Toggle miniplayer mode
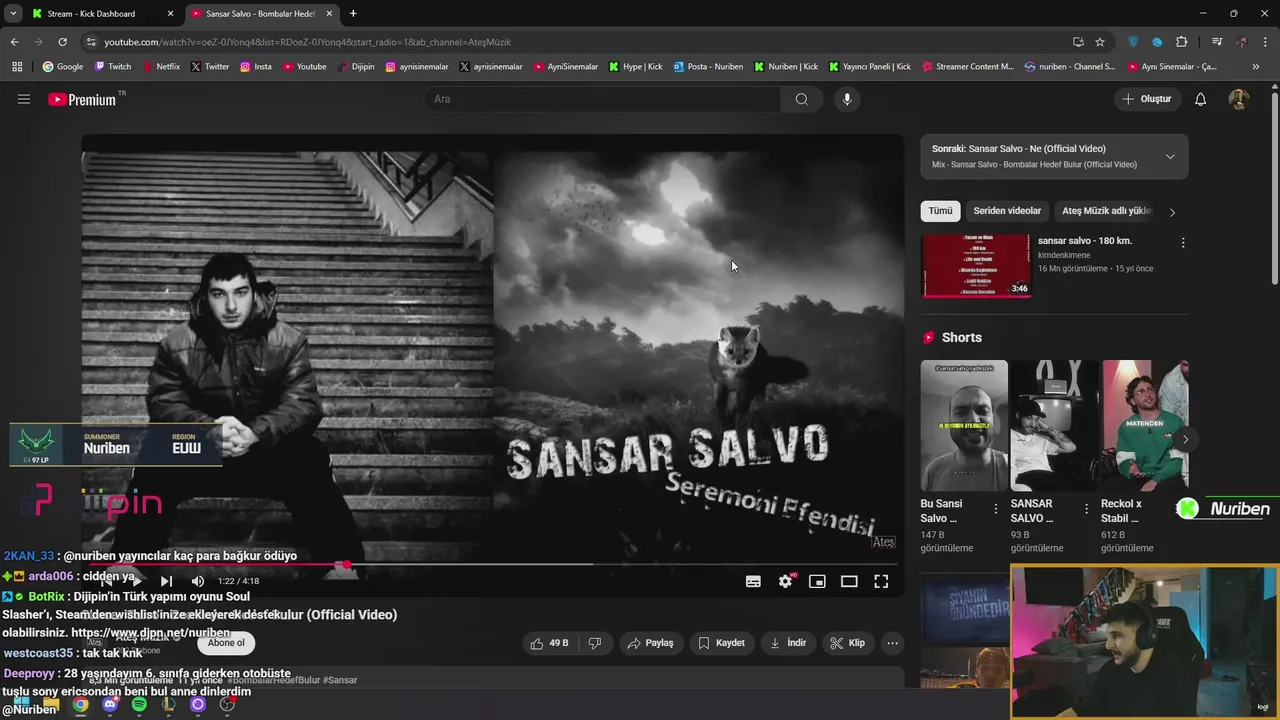1280x720 pixels. coord(817,581)
